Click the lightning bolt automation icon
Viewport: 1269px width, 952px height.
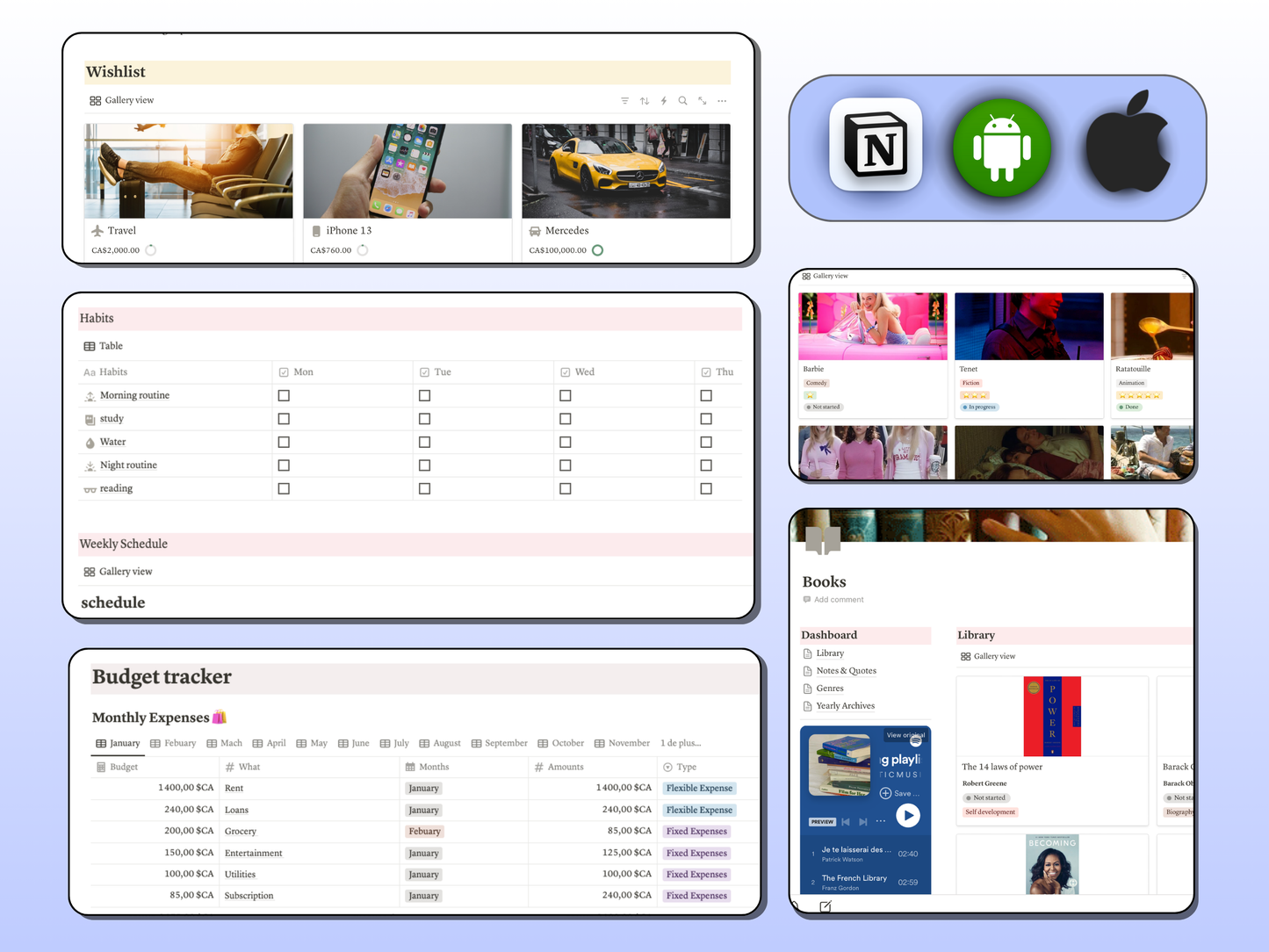pyautogui.click(x=664, y=101)
